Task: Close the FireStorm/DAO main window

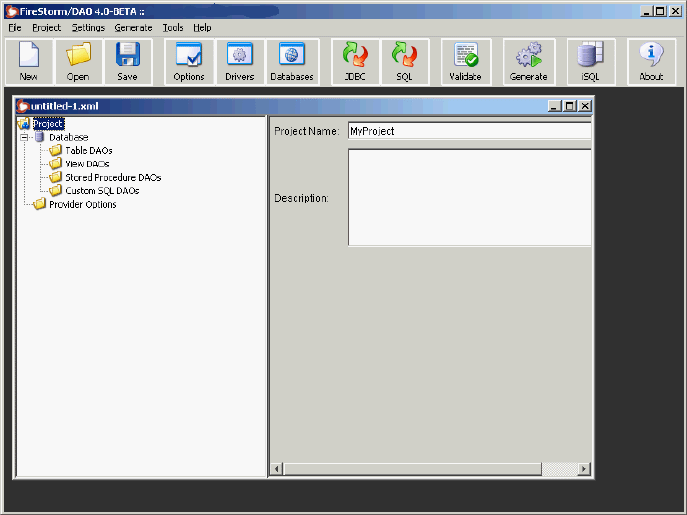Action: 675,11
